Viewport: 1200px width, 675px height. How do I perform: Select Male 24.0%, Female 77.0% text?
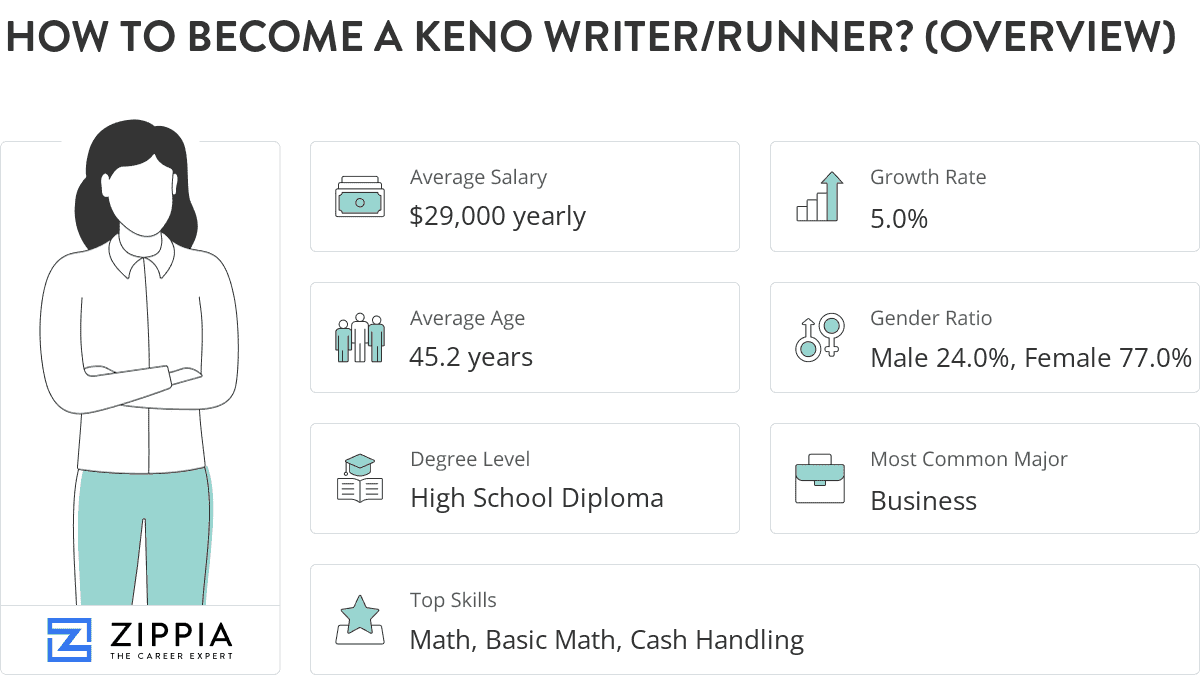click(1031, 358)
